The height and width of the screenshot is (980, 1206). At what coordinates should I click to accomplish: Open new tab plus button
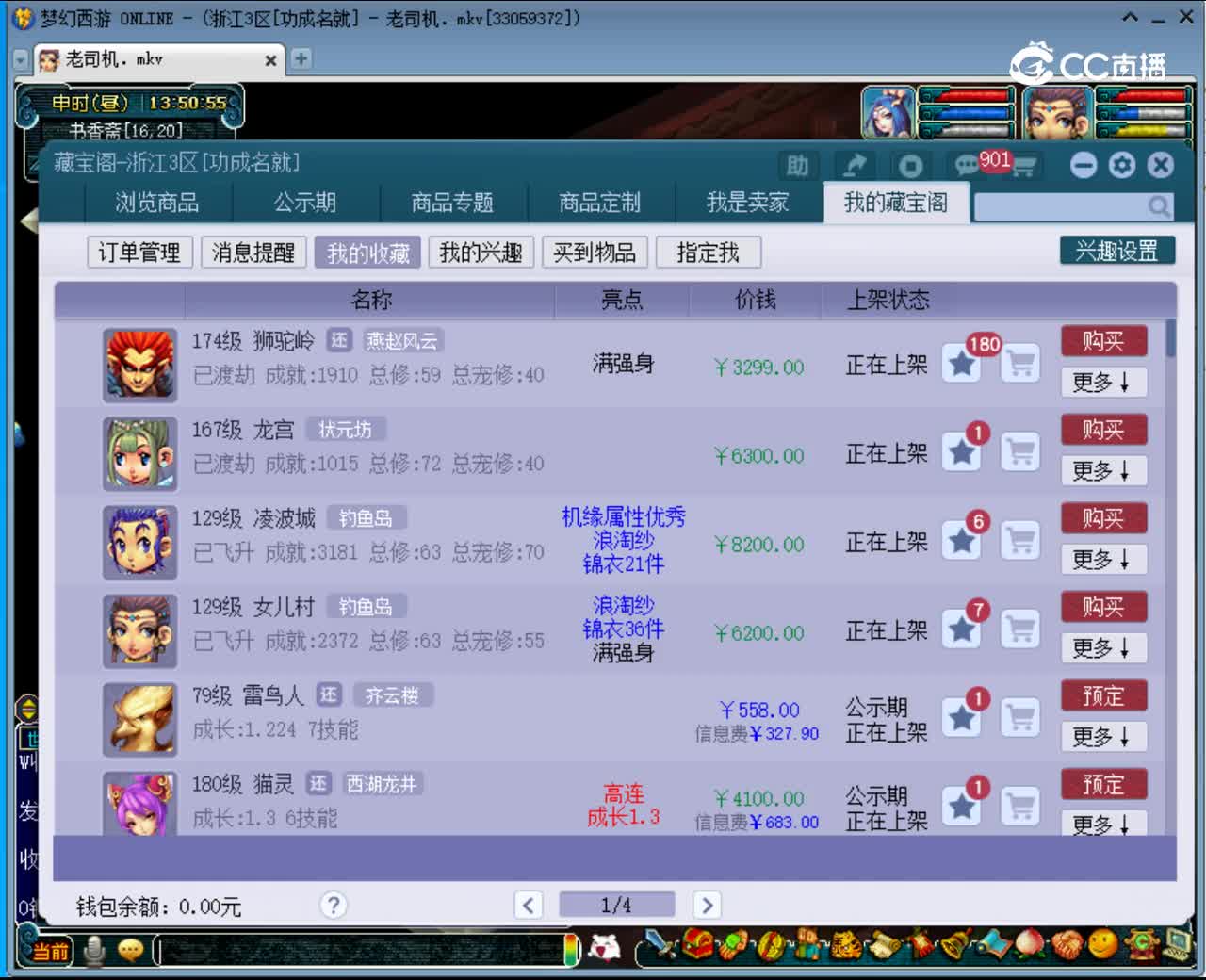301,58
